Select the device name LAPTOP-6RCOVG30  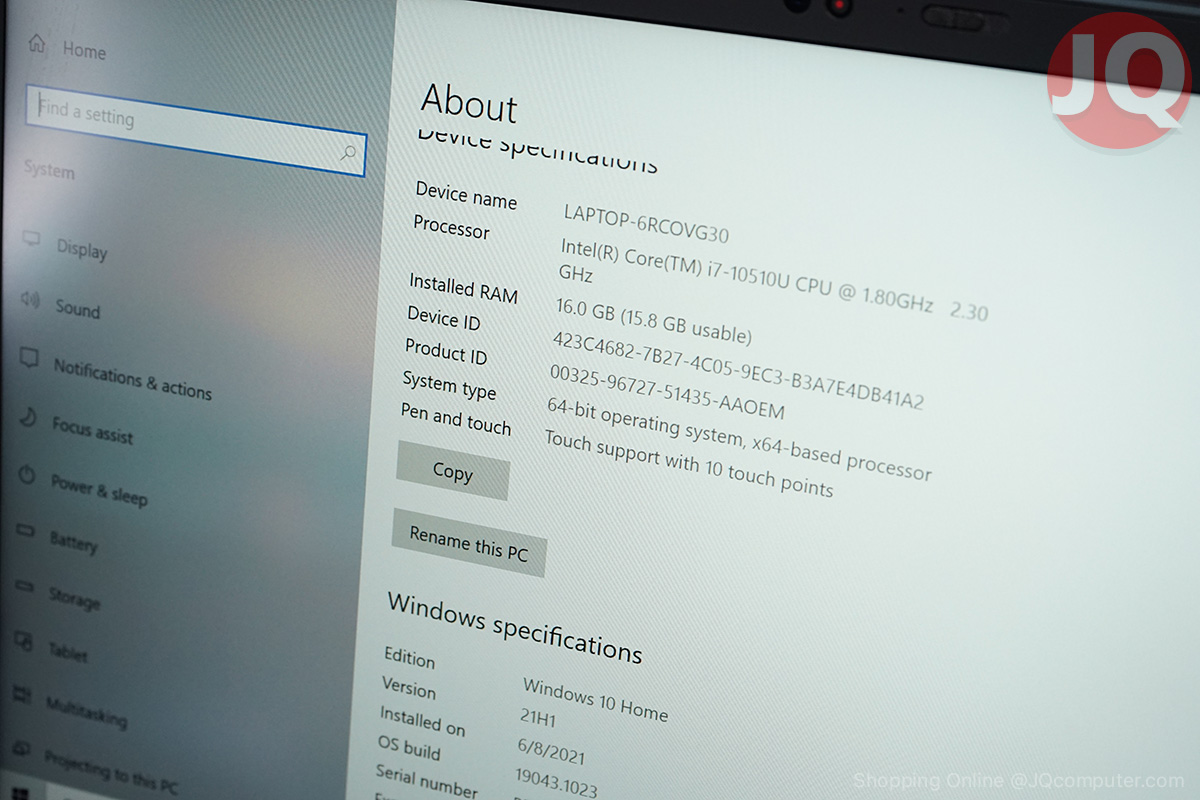(646, 223)
